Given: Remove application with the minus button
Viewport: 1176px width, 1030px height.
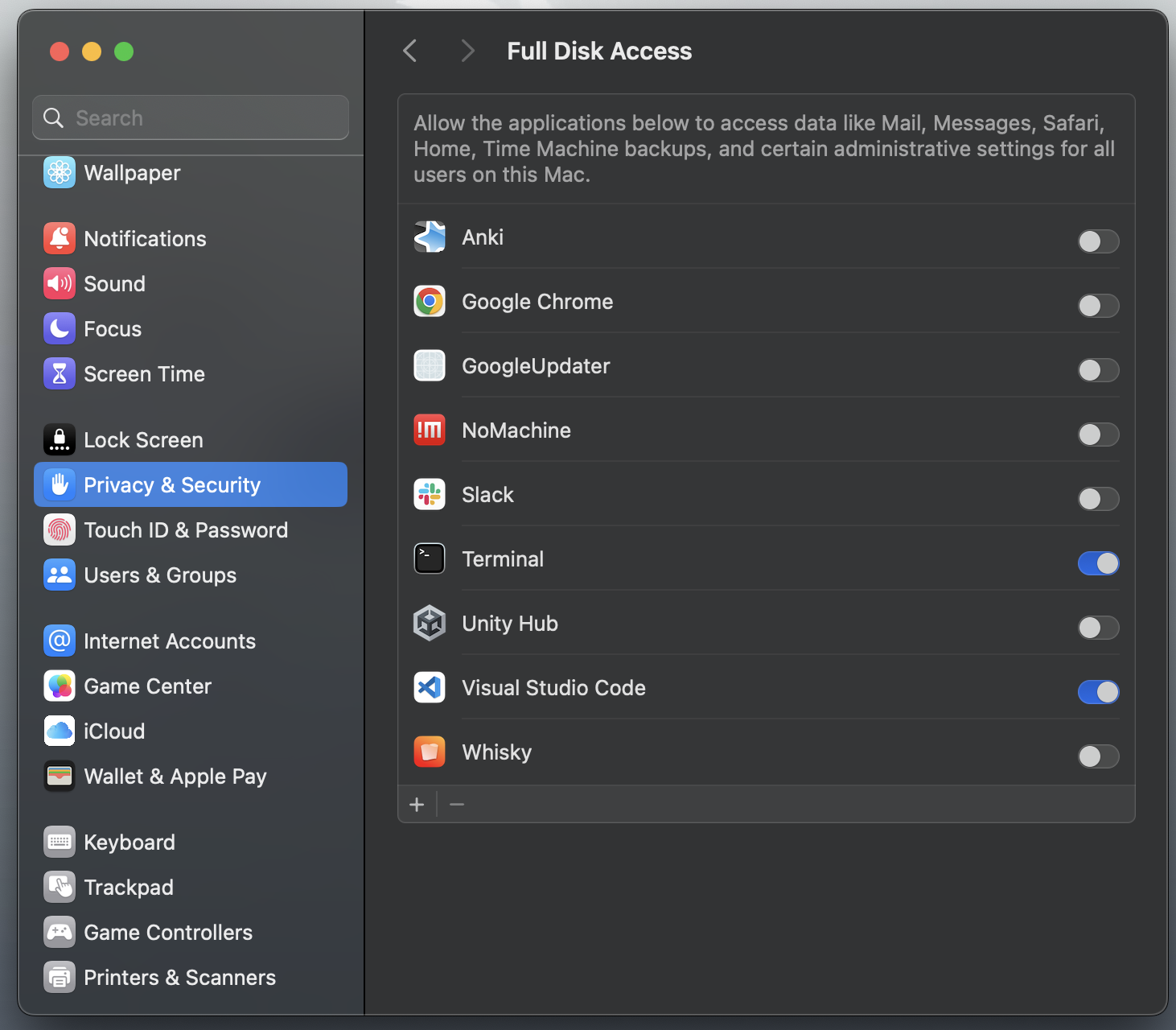Looking at the screenshot, I should 457,805.
